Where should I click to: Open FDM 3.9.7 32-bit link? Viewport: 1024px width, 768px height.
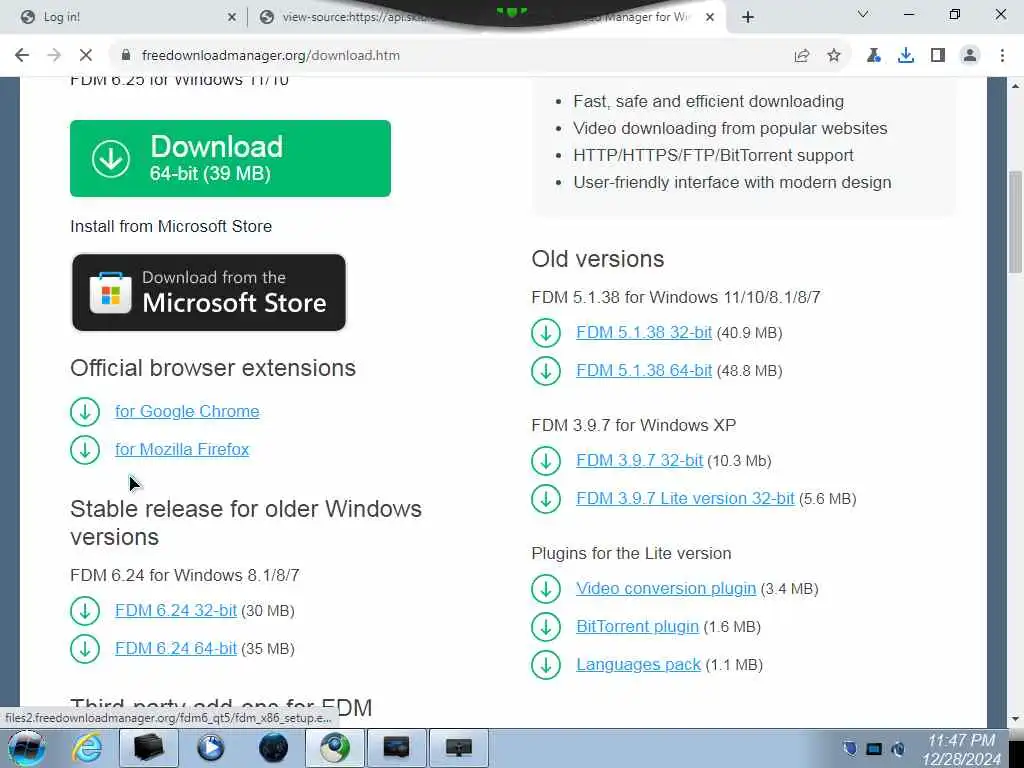coord(639,460)
